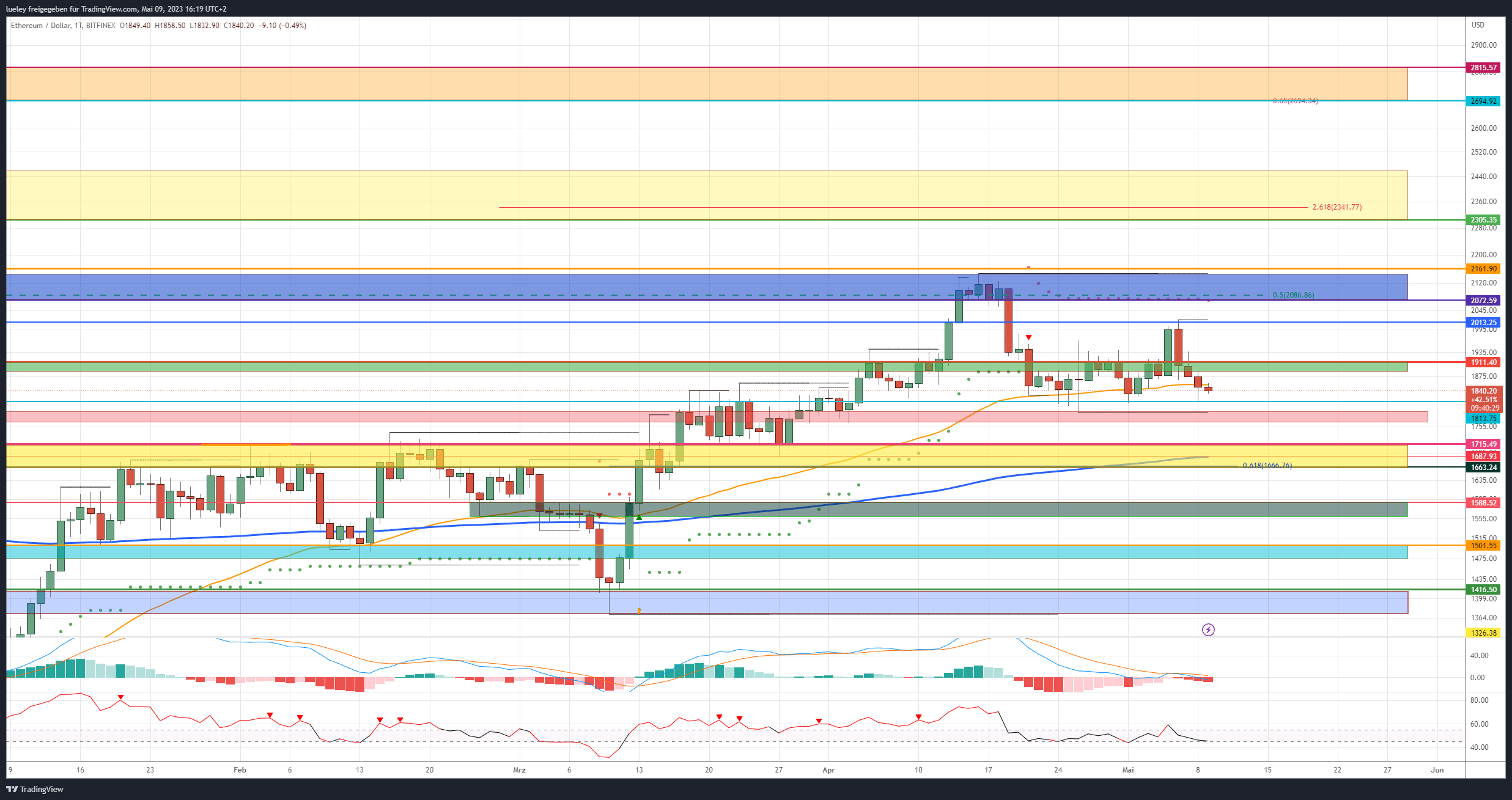Click the 1555.00 price axis tick
Screen dimensions: 1512x800
coord(1484,519)
